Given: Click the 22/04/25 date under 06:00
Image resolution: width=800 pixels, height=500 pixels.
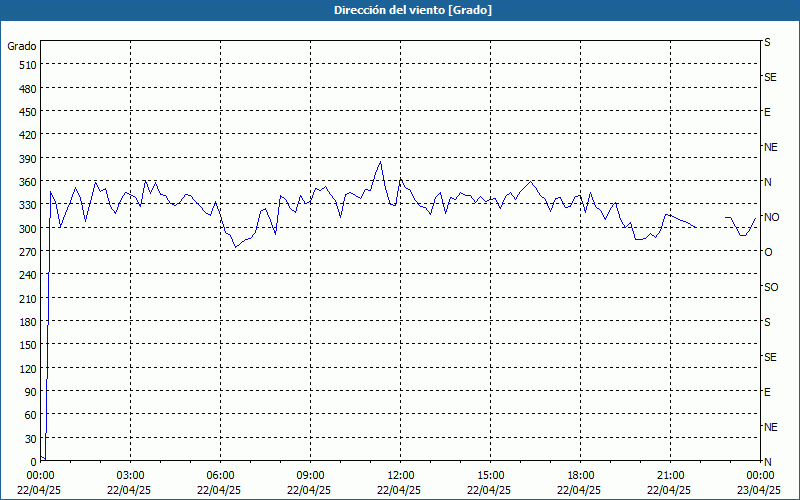Looking at the screenshot, I should [x=220, y=490].
